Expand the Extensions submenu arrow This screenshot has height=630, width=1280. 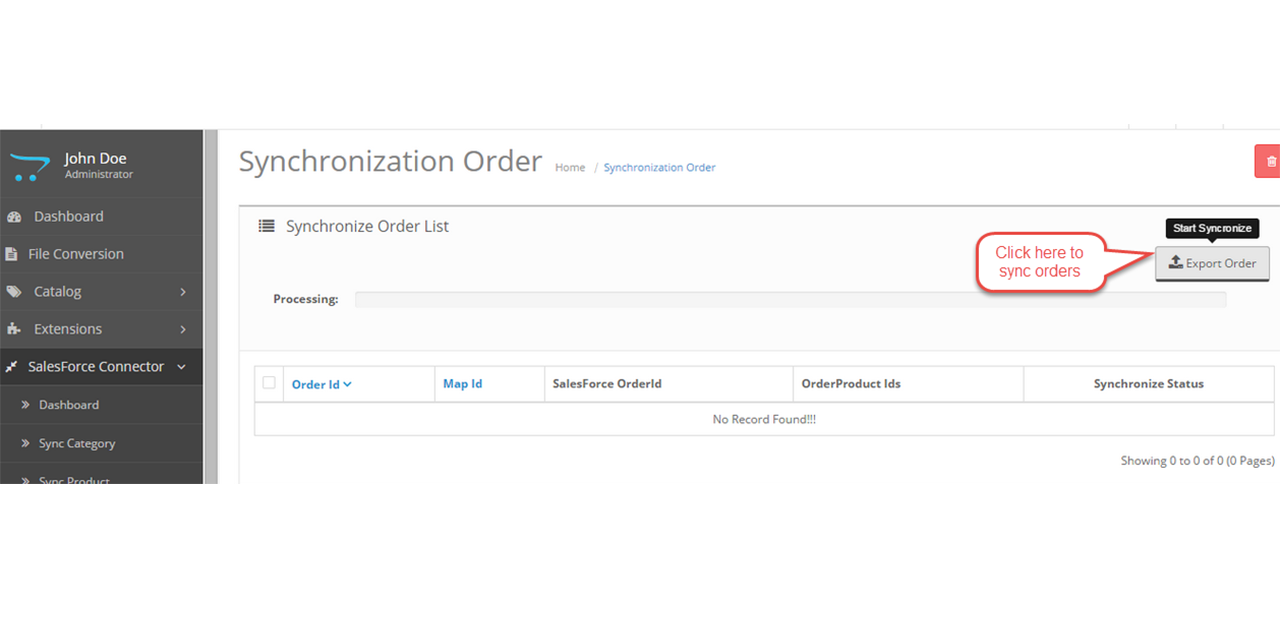click(183, 329)
